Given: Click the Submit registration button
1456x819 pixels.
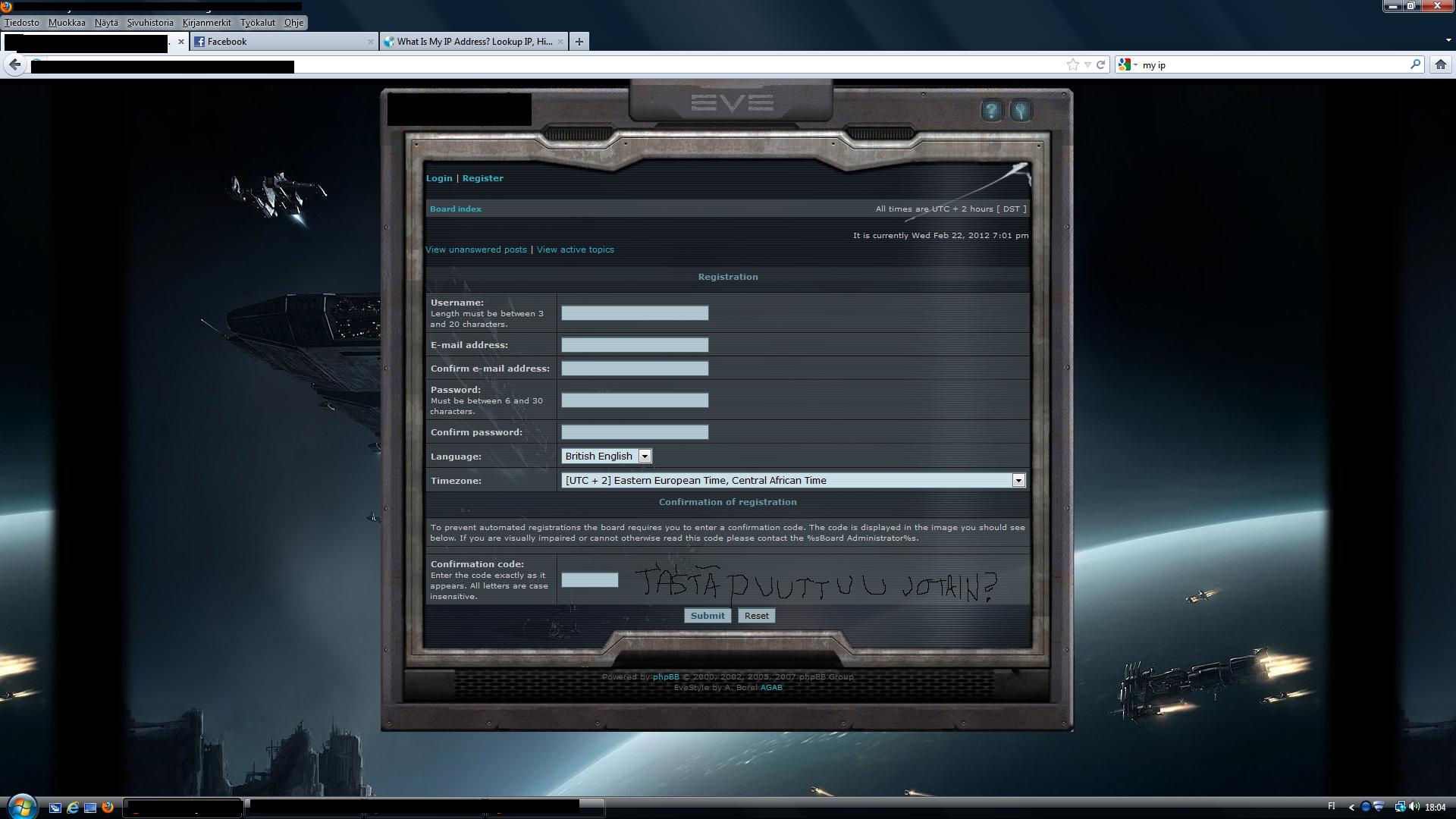Looking at the screenshot, I should [x=707, y=616].
